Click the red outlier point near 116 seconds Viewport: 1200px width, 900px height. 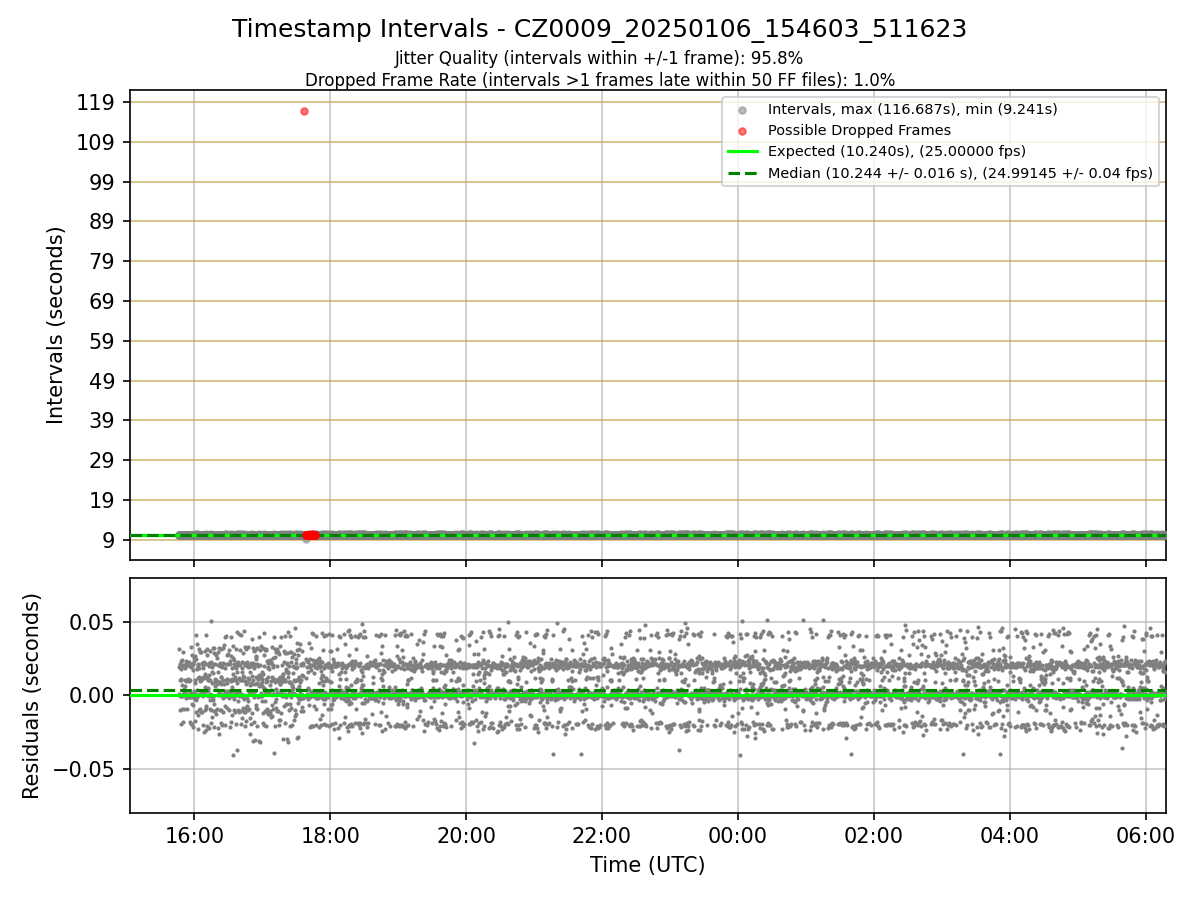304,111
